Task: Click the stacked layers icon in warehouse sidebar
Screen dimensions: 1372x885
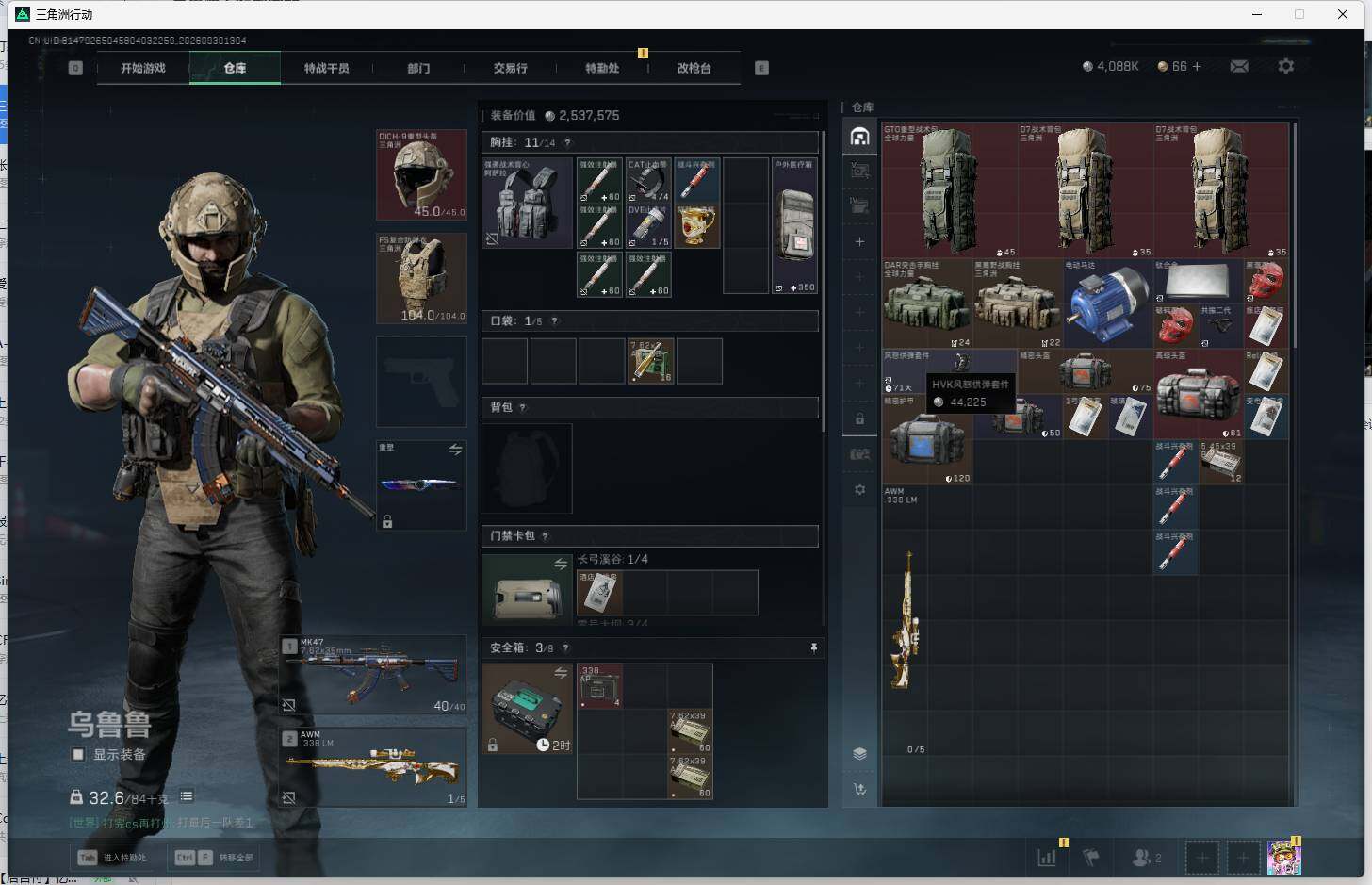Action: click(x=859, y=753)
